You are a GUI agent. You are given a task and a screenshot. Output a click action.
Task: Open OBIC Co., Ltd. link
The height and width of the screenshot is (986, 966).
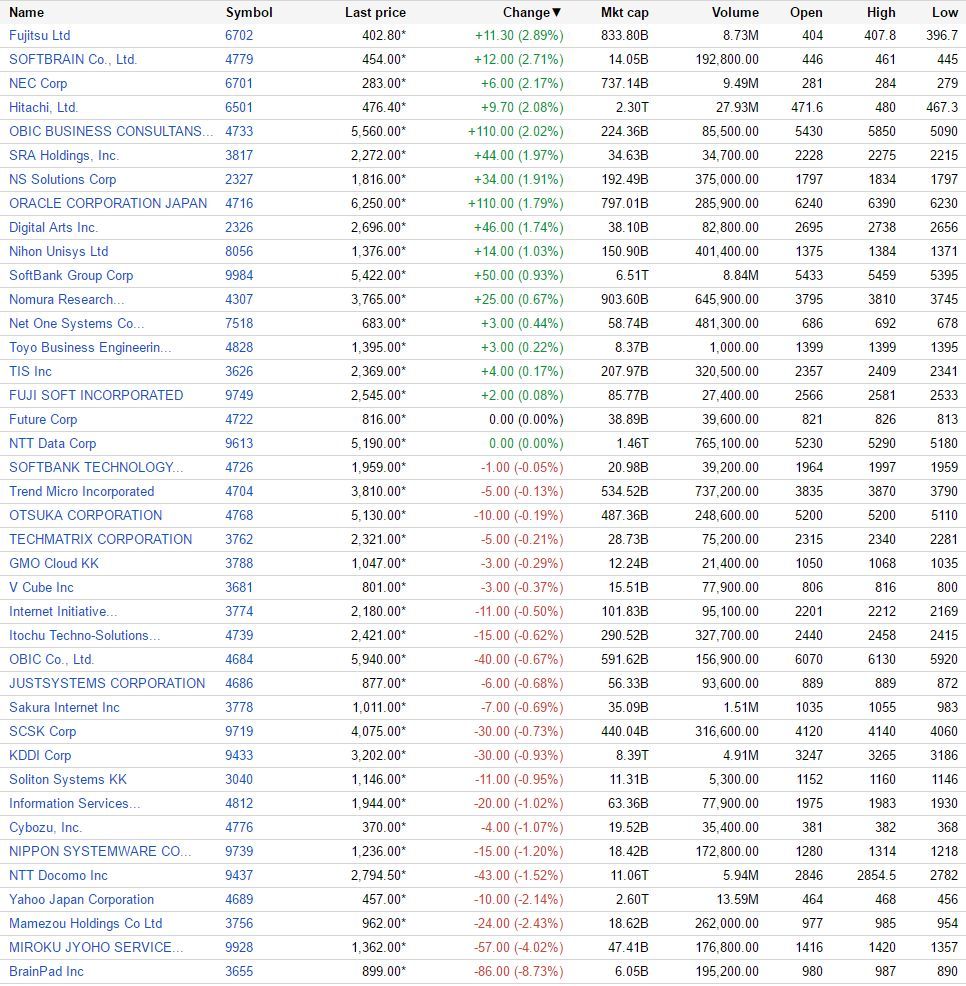52,659
